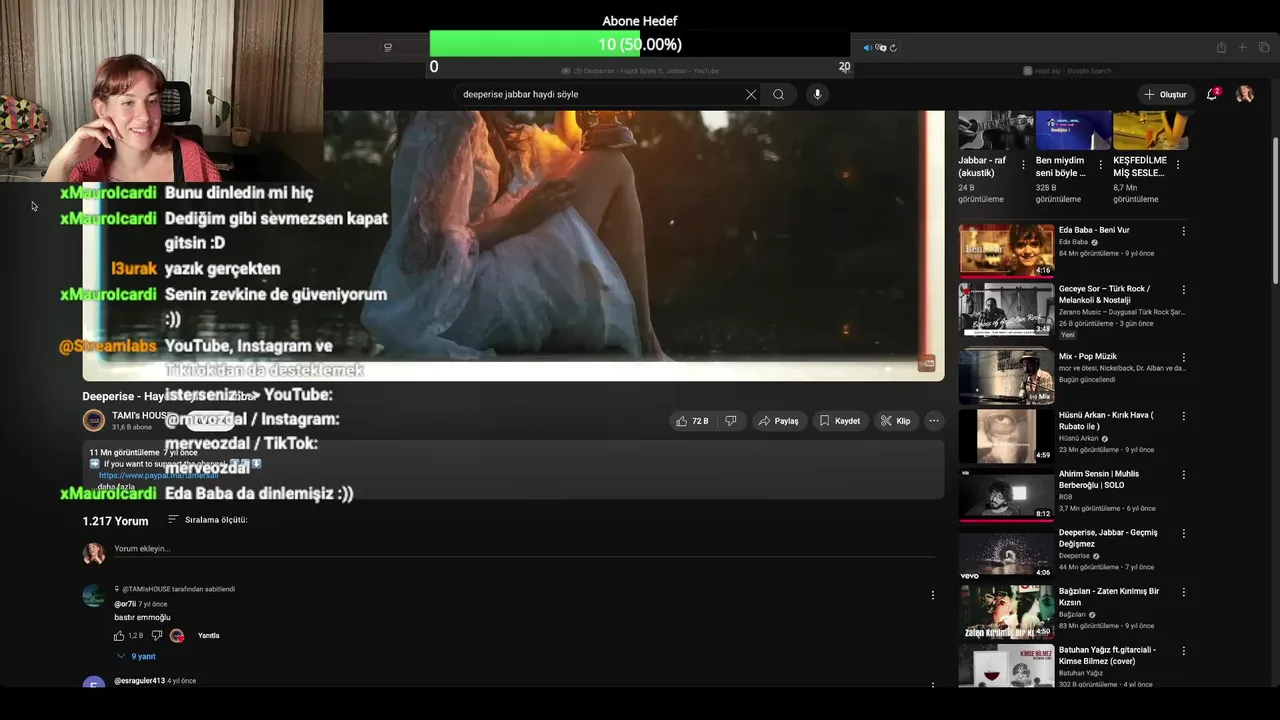Reply with Yanıtla to @or7ii comment
The image size is (1280, 720).
pyautogui.click(x=208, y=636)
